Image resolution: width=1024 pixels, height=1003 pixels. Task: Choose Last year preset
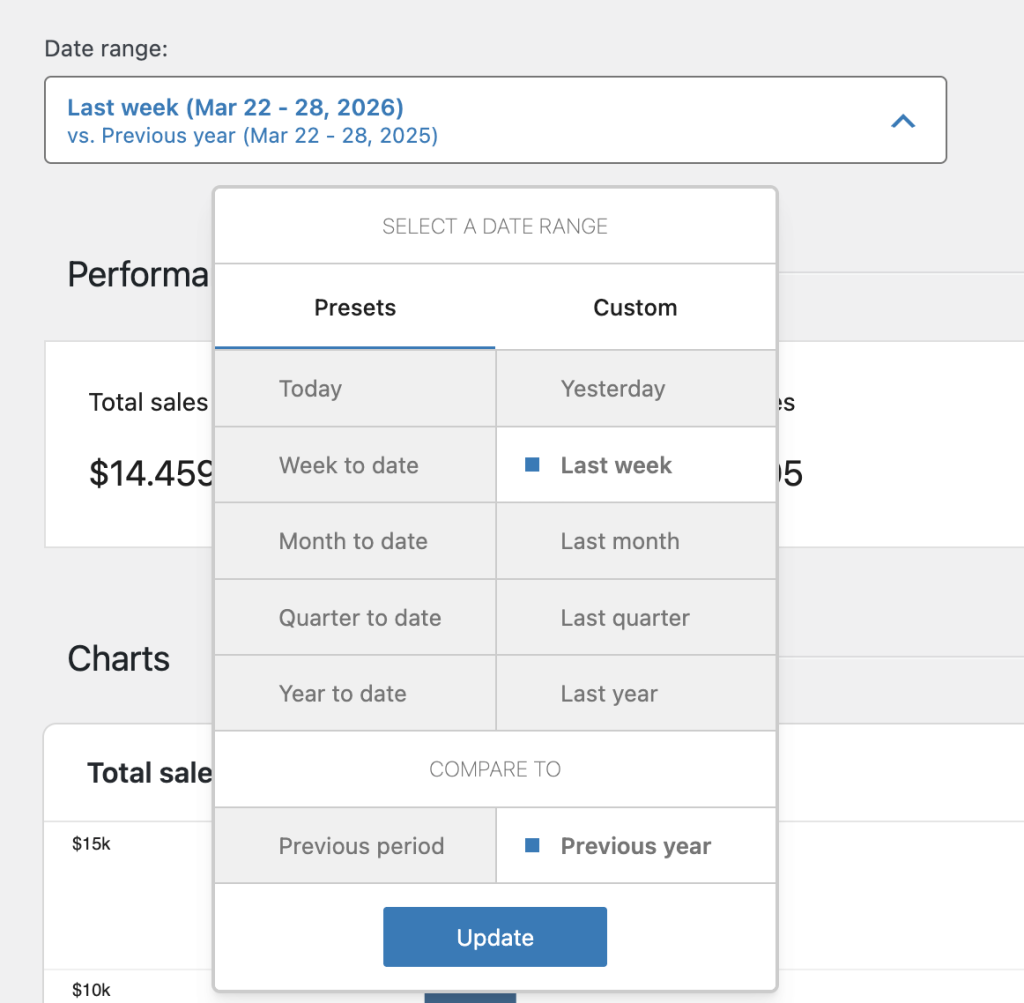coord(636,694)
